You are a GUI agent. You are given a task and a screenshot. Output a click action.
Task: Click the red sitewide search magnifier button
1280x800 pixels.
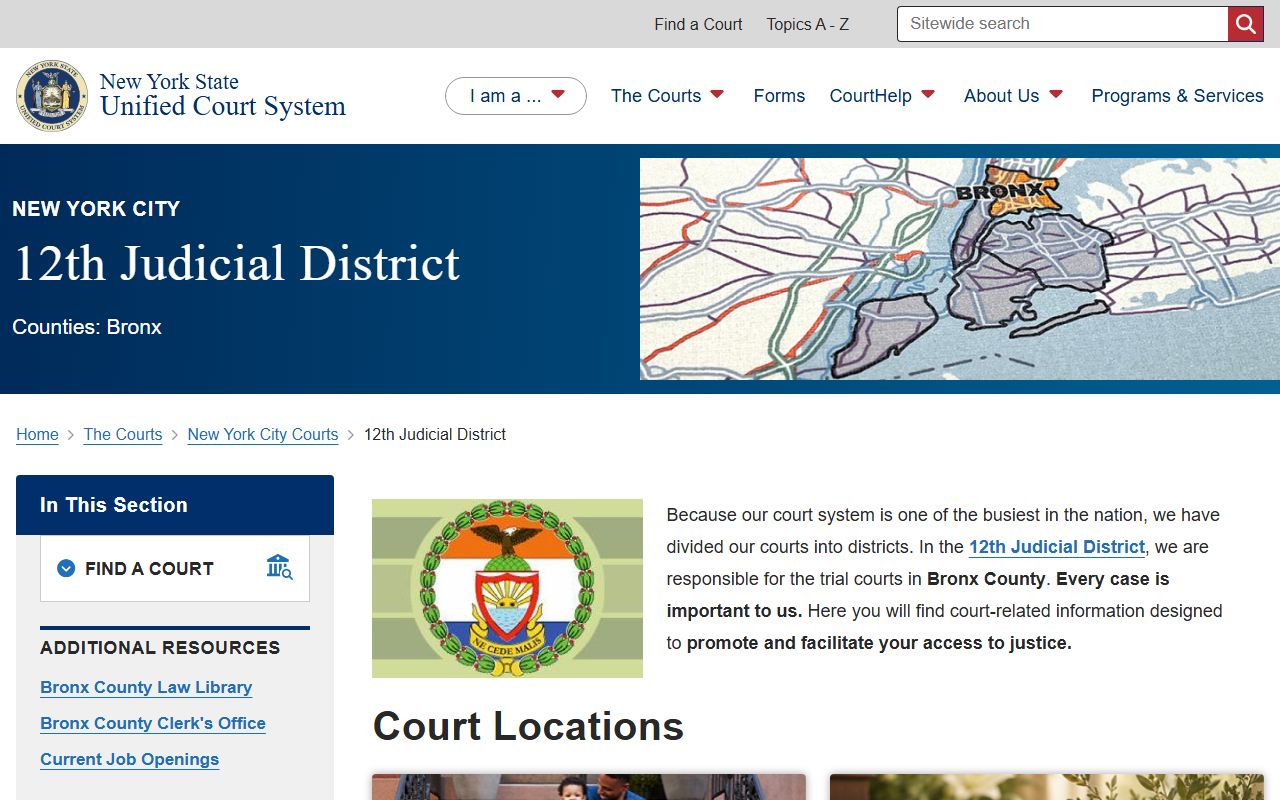(x=1246, y=24)
